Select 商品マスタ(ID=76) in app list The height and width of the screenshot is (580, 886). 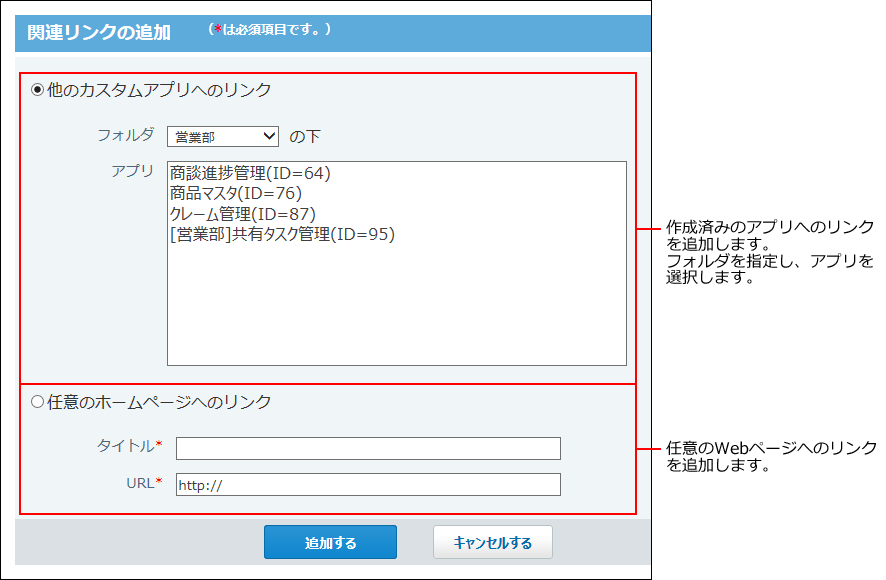[236, 193]
